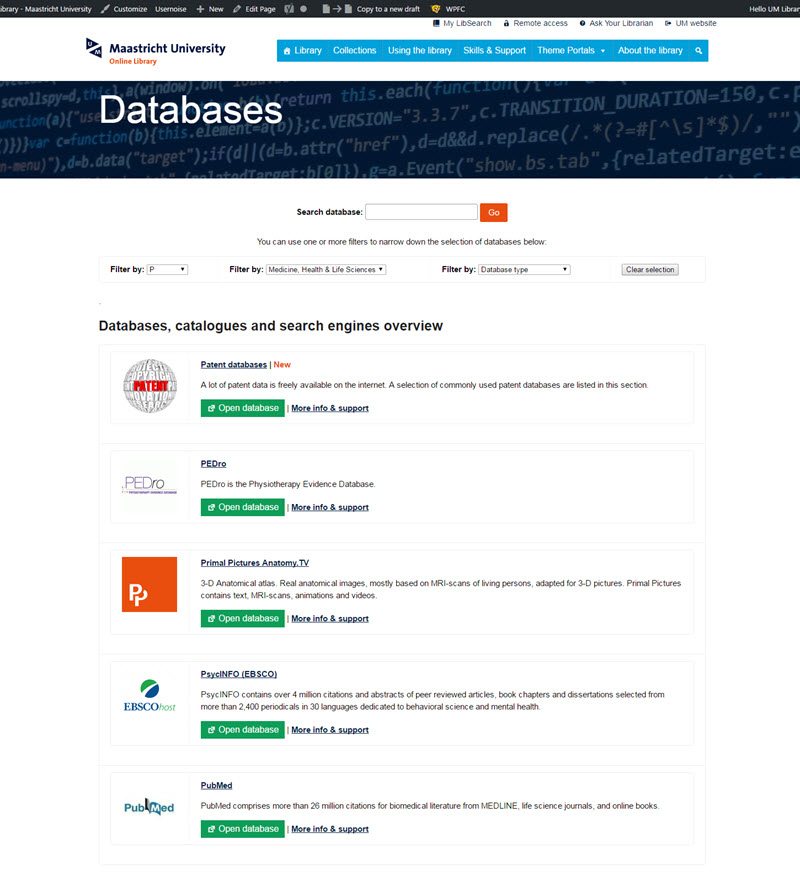
Task: Open Remote access with the lock icon
Action: (536, 23)
